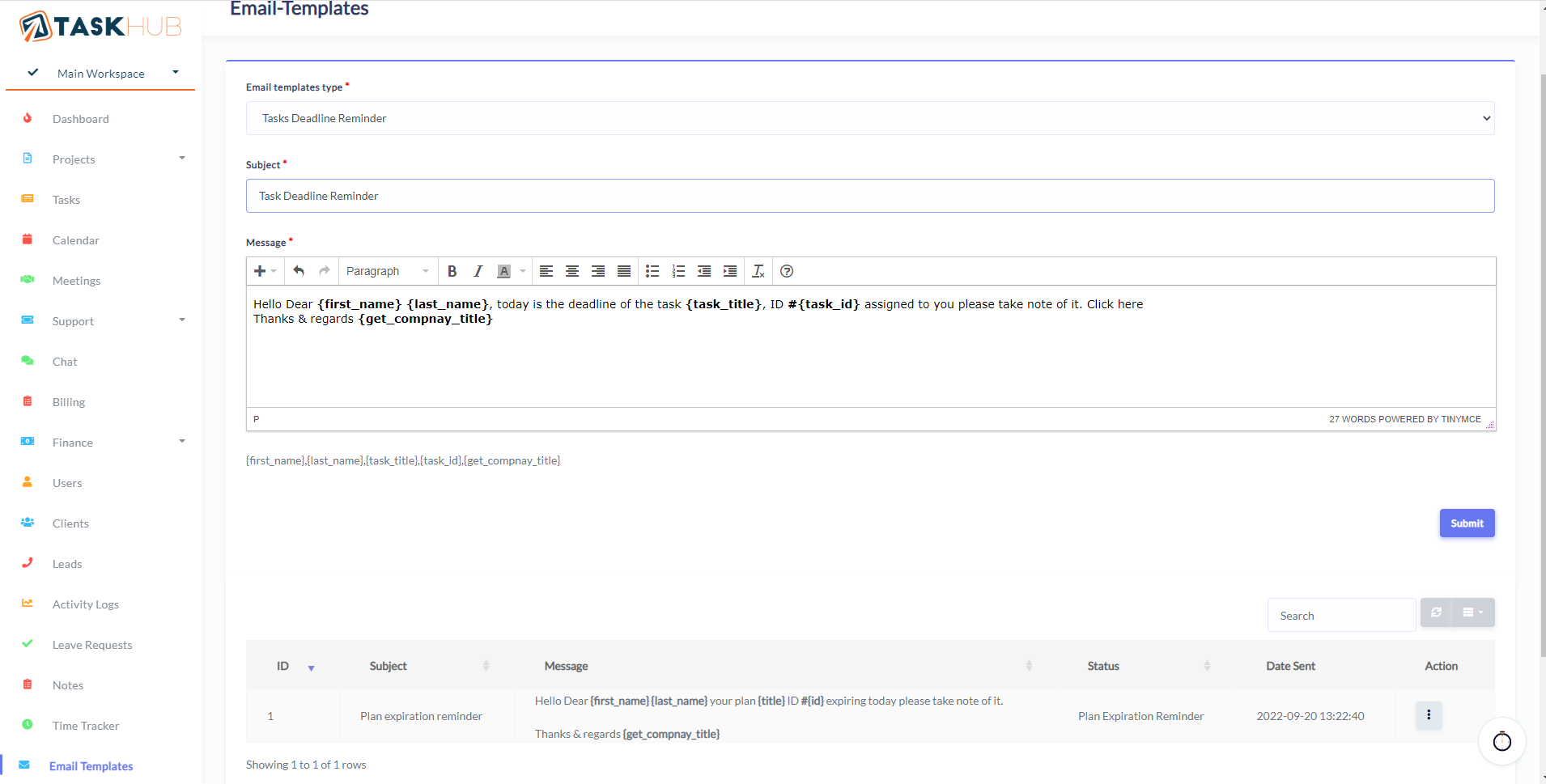1546x784 pixels.
Task: Open the help icon in the message toolbar
Action: click(x=786, y=271)
